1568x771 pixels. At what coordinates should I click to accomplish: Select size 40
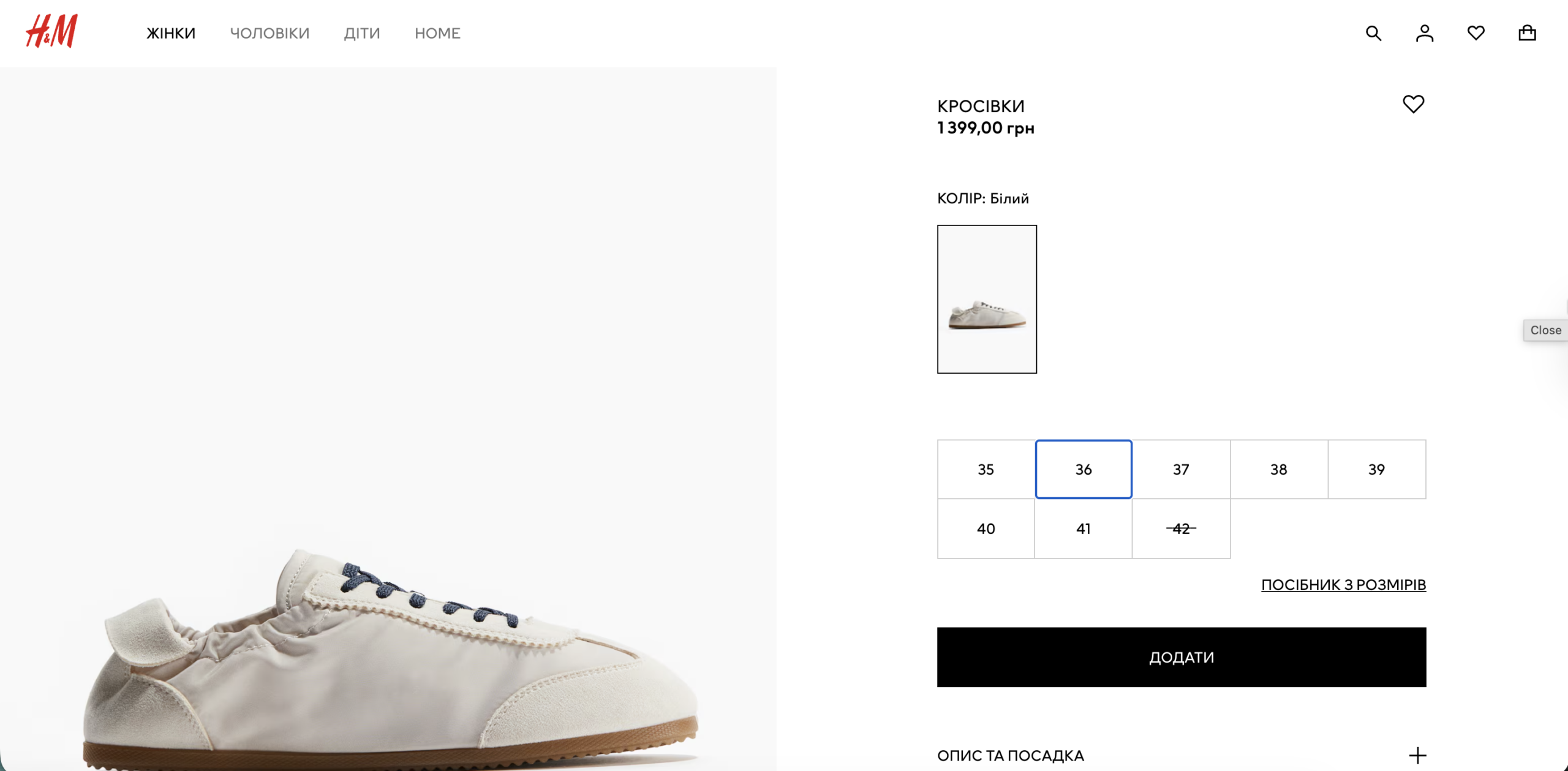[x=986, y=528]
